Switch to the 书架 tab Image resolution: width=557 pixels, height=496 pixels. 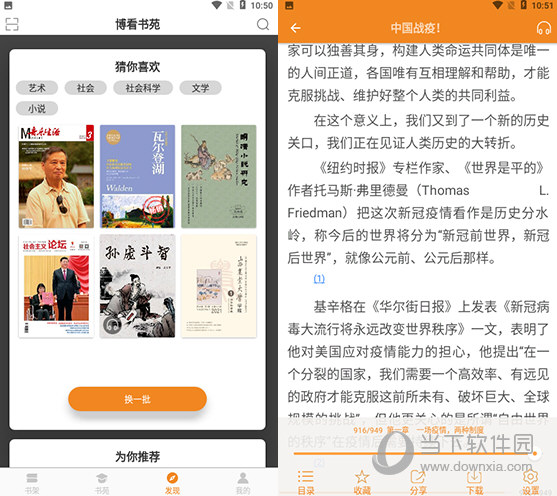[x=32, y=483]
